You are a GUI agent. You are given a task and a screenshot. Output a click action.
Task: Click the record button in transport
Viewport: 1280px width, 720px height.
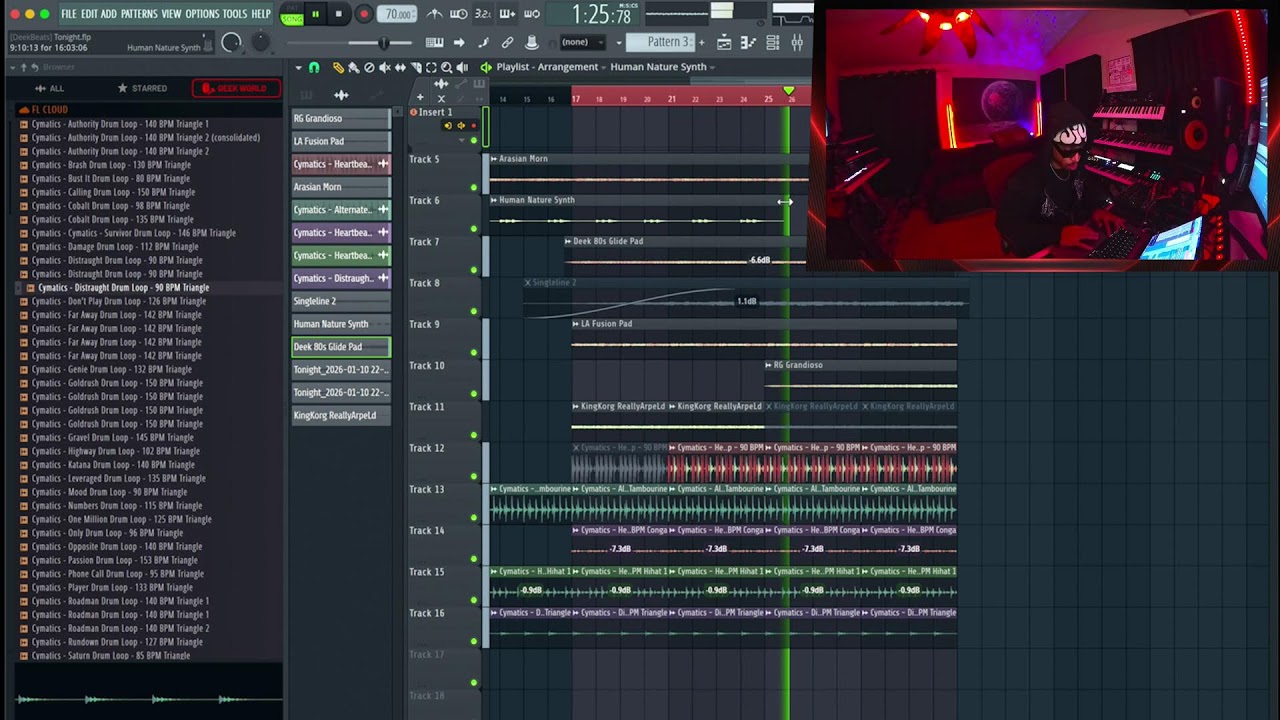(364, 14)
